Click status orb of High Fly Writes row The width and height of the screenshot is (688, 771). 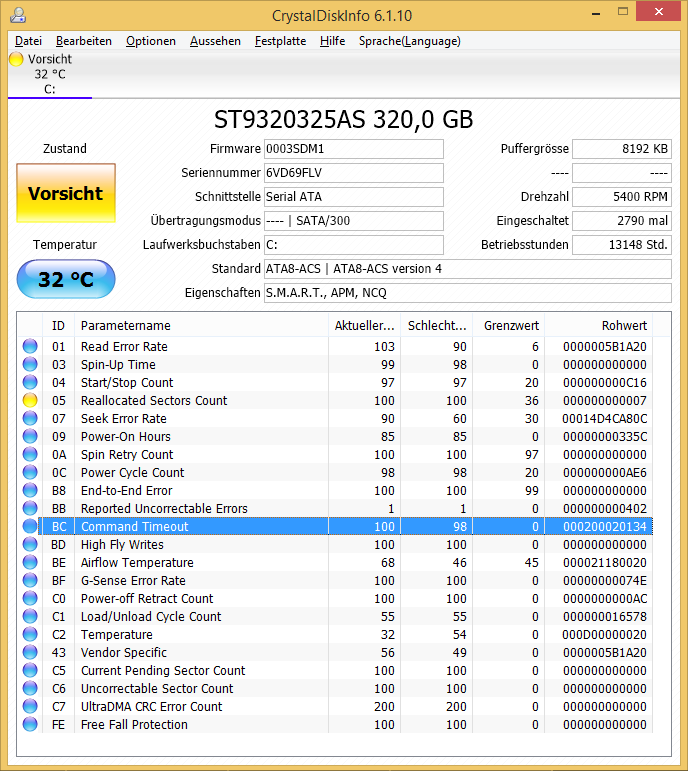[30, 544]
